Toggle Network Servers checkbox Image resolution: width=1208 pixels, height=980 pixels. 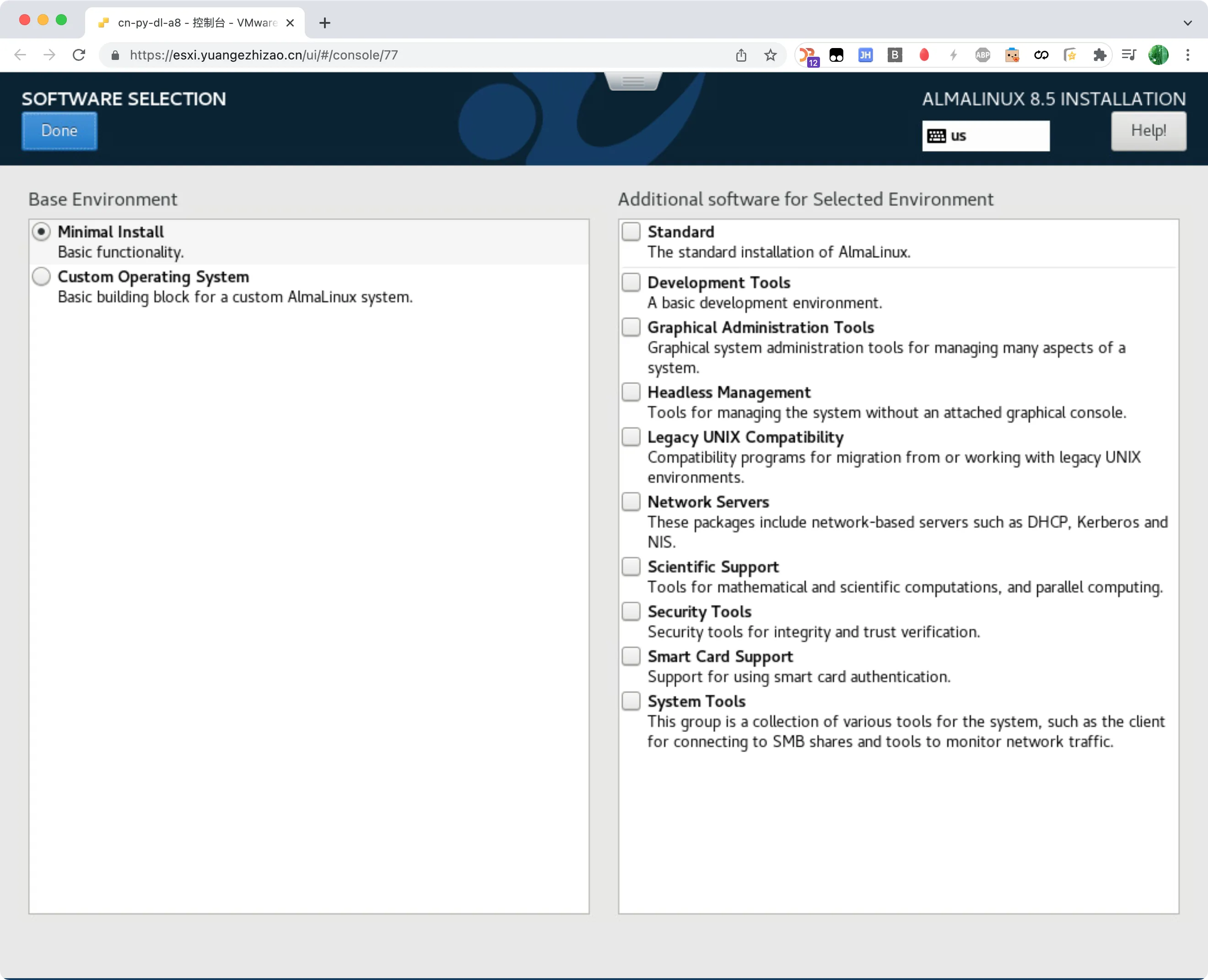[x=631, y=502]
